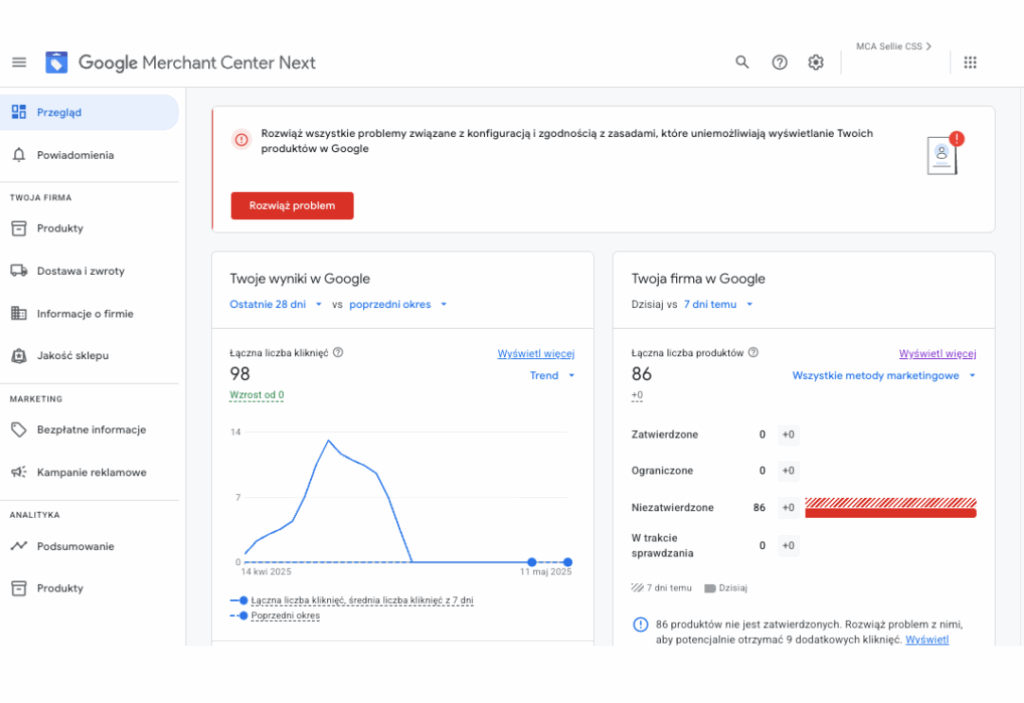Click Wyświetl więcej link in clicks card
The image size is (1024, 703).
(x=536, y=353)
